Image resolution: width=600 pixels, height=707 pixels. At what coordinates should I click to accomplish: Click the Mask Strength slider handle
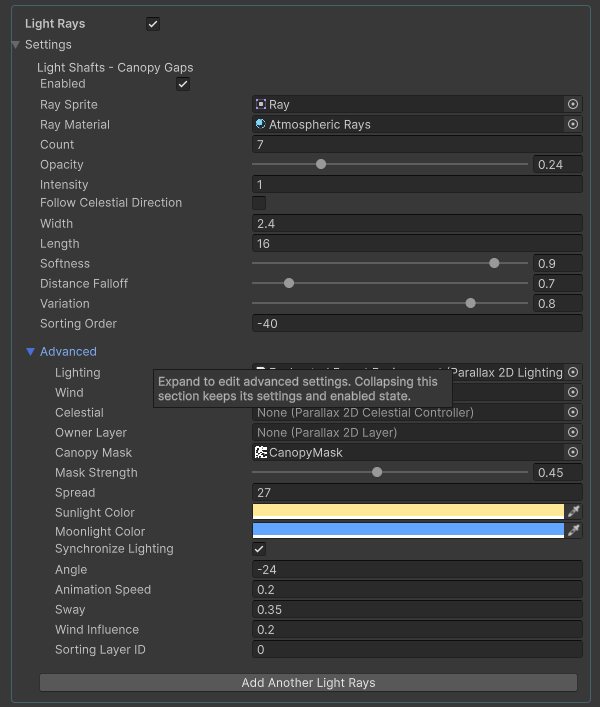377,472
